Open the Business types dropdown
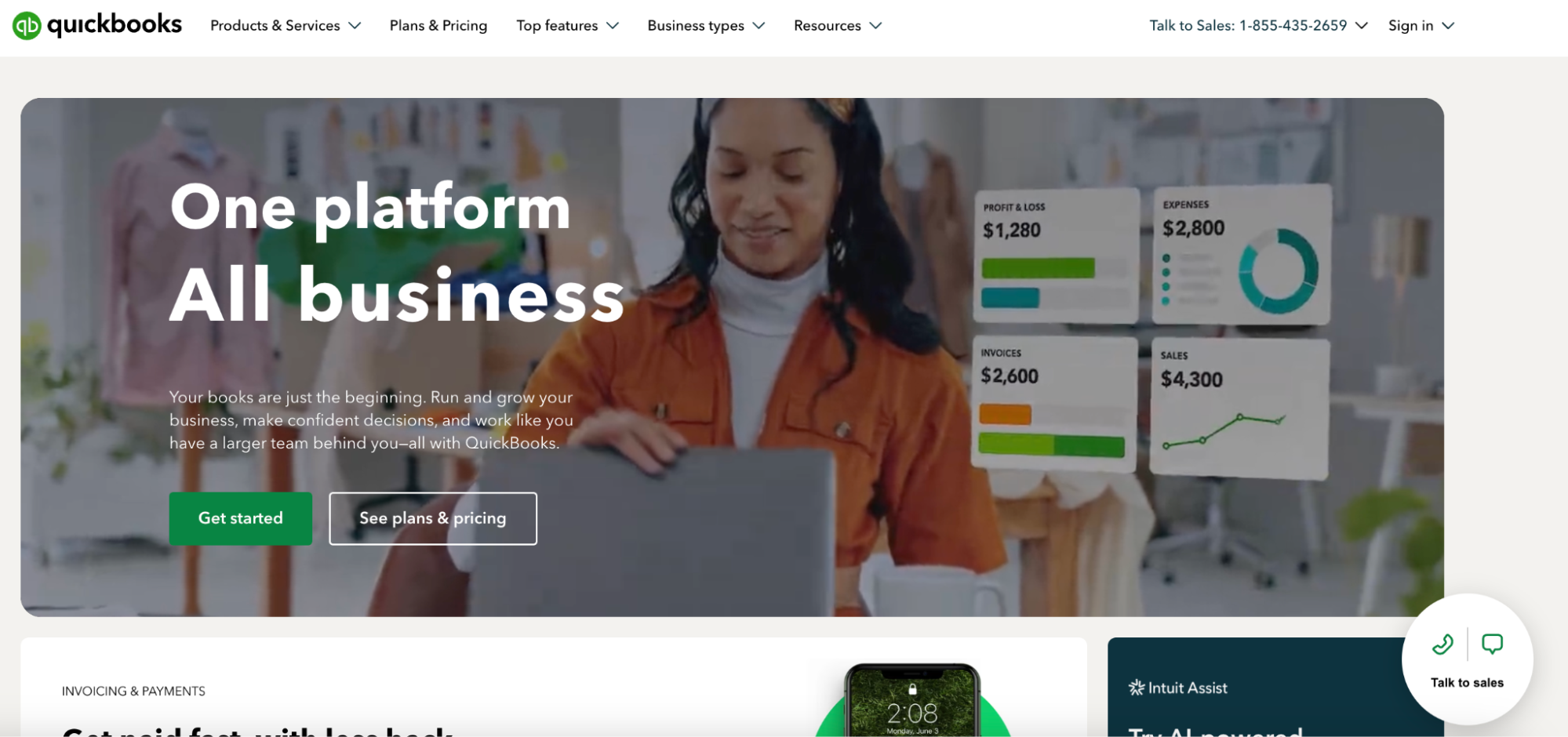 [706, 26]
